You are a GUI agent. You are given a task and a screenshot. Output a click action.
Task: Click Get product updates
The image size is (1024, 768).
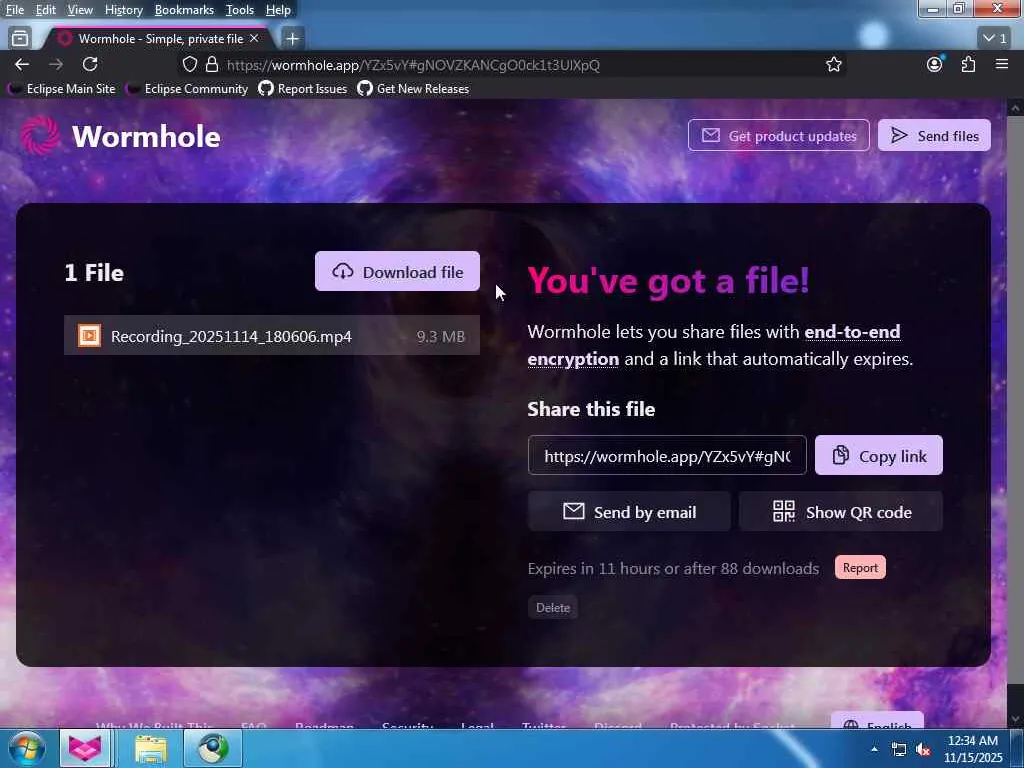(778, 135)
